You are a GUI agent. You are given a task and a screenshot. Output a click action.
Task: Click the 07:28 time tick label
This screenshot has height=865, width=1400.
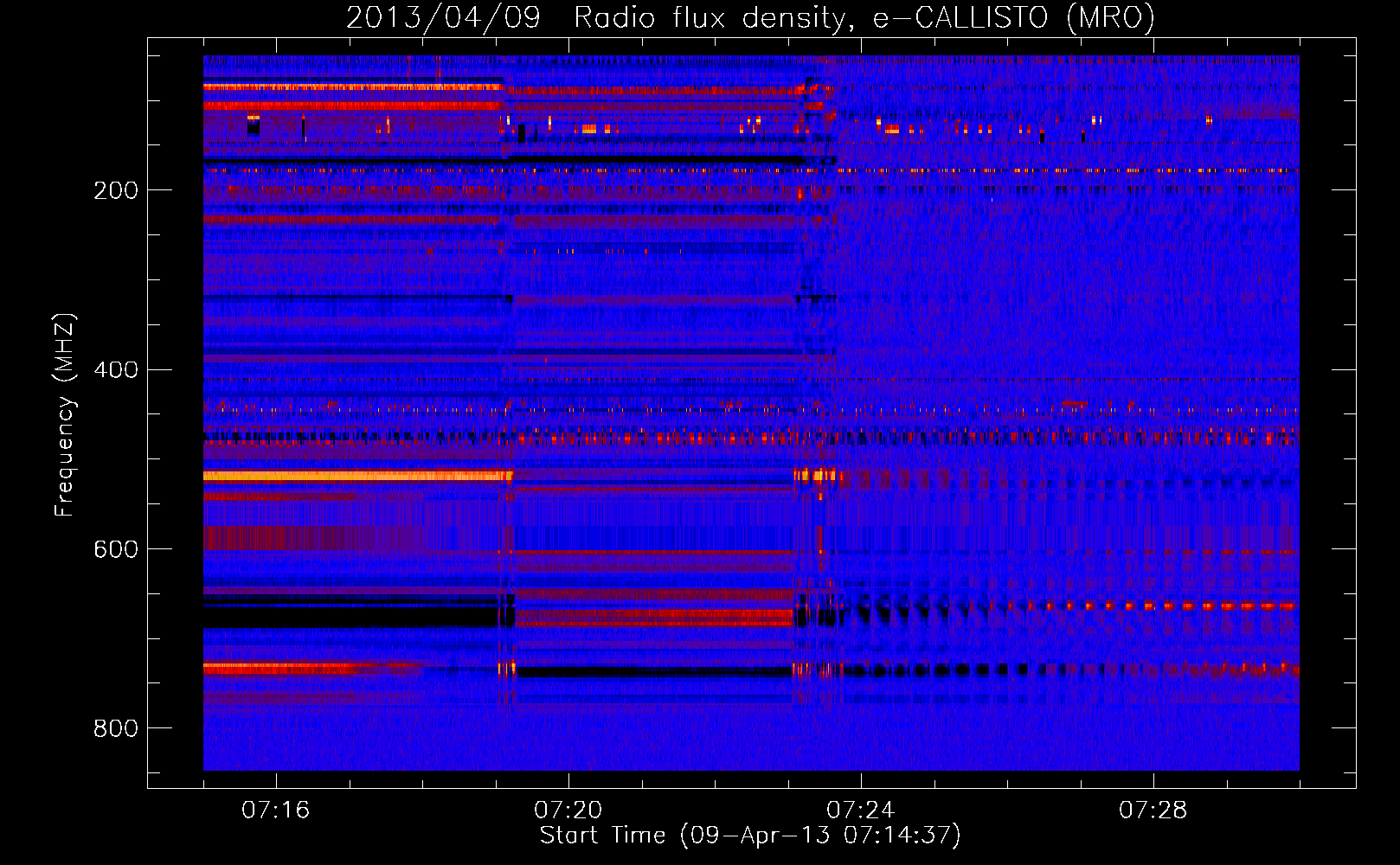coord(1153,811)
